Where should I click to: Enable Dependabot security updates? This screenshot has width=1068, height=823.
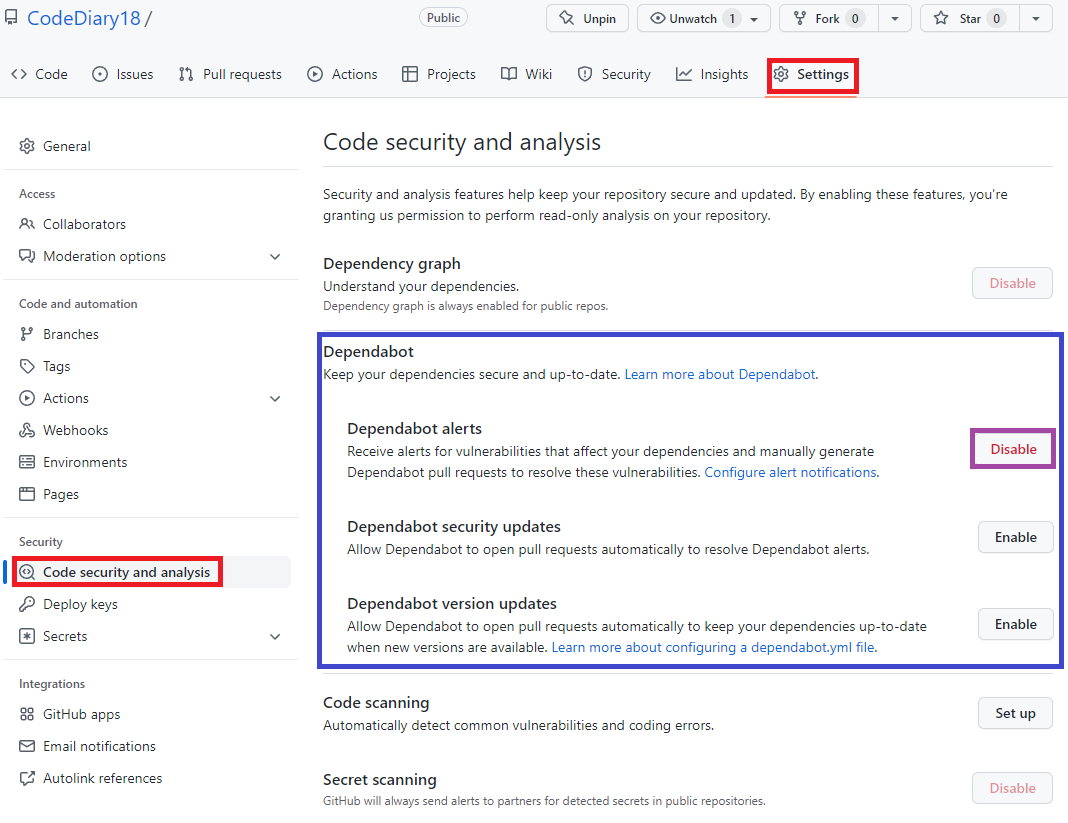(x=1016, y=537)
